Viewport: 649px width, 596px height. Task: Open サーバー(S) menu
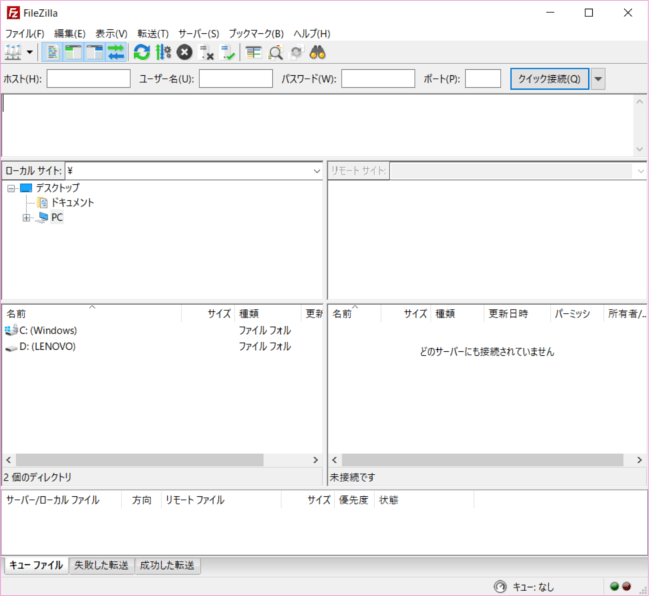point(199,34)
